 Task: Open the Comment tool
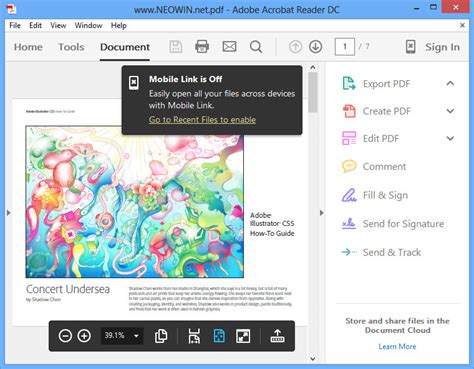point(374,166)
